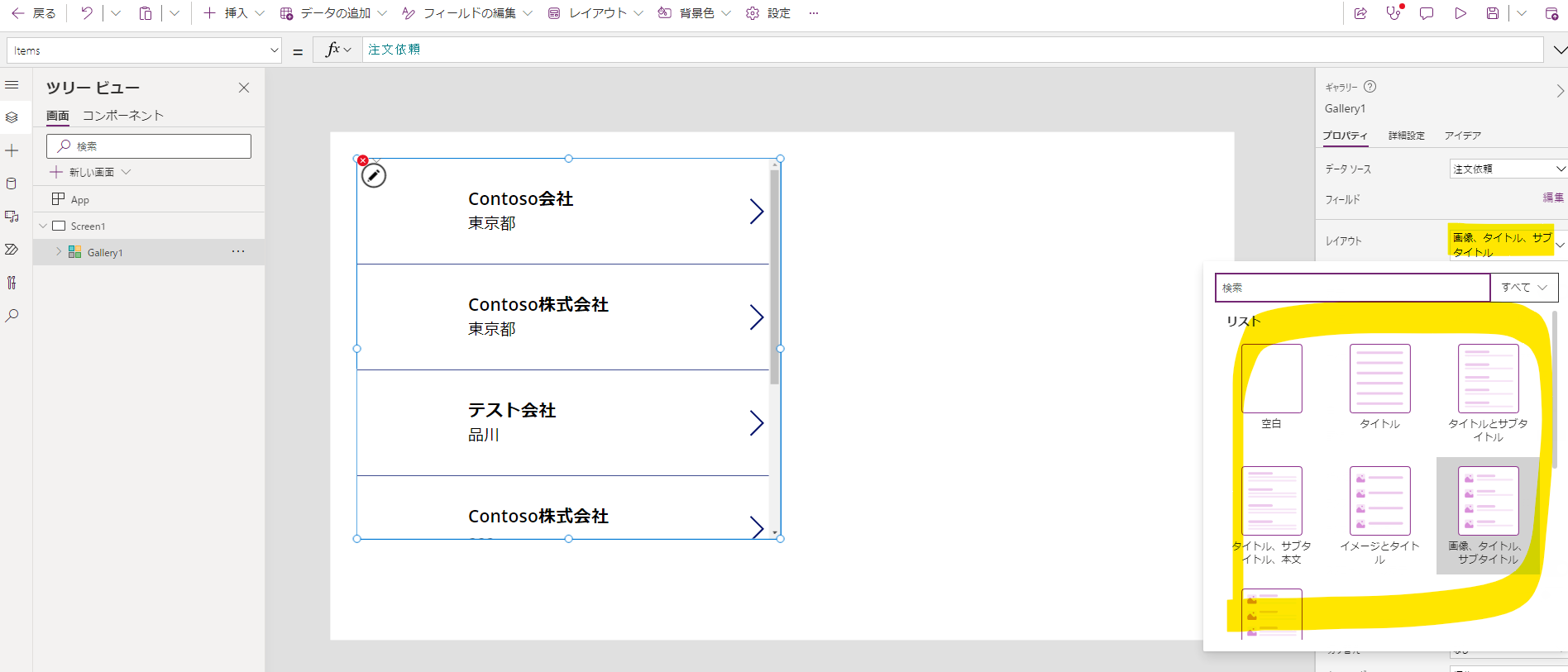Open the media icon in left rail
1568x672 pixels.
(12, 217)
